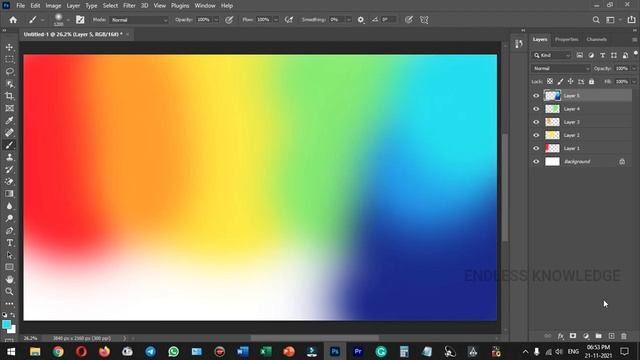The image size is (640, 360).
Task: Hide Layer 4 visibility eye
Action: 536,109
